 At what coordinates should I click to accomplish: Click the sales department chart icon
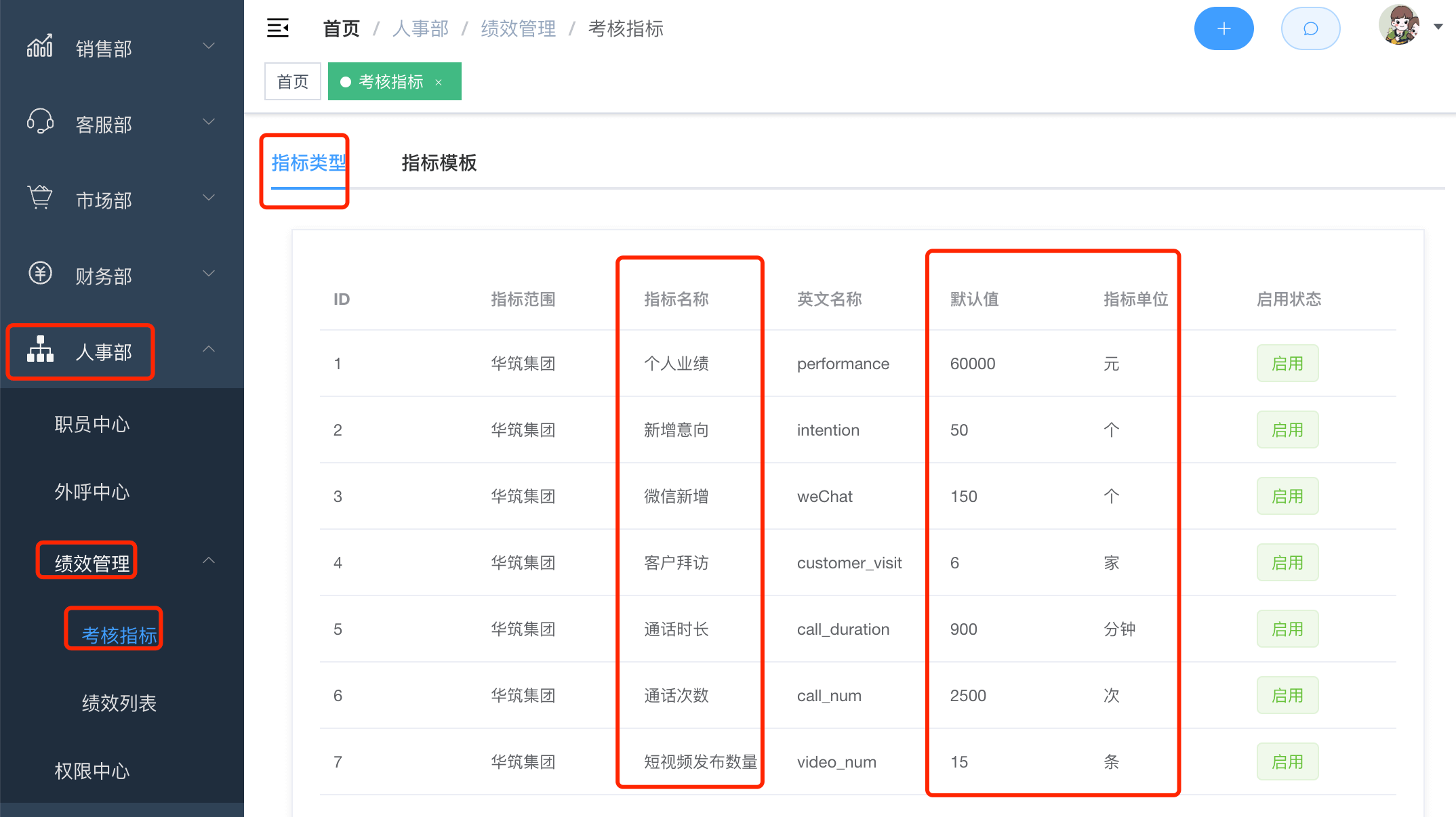40,47
